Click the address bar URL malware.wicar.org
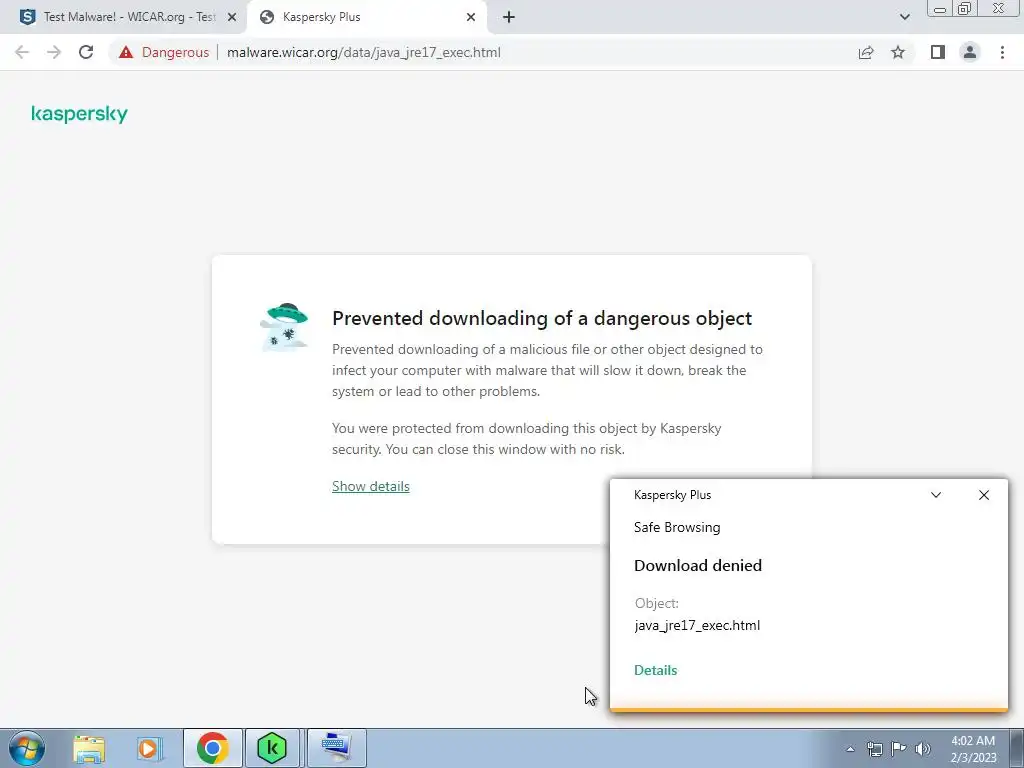The height and width of the screenshot is (768, 1024). [364, 52]
